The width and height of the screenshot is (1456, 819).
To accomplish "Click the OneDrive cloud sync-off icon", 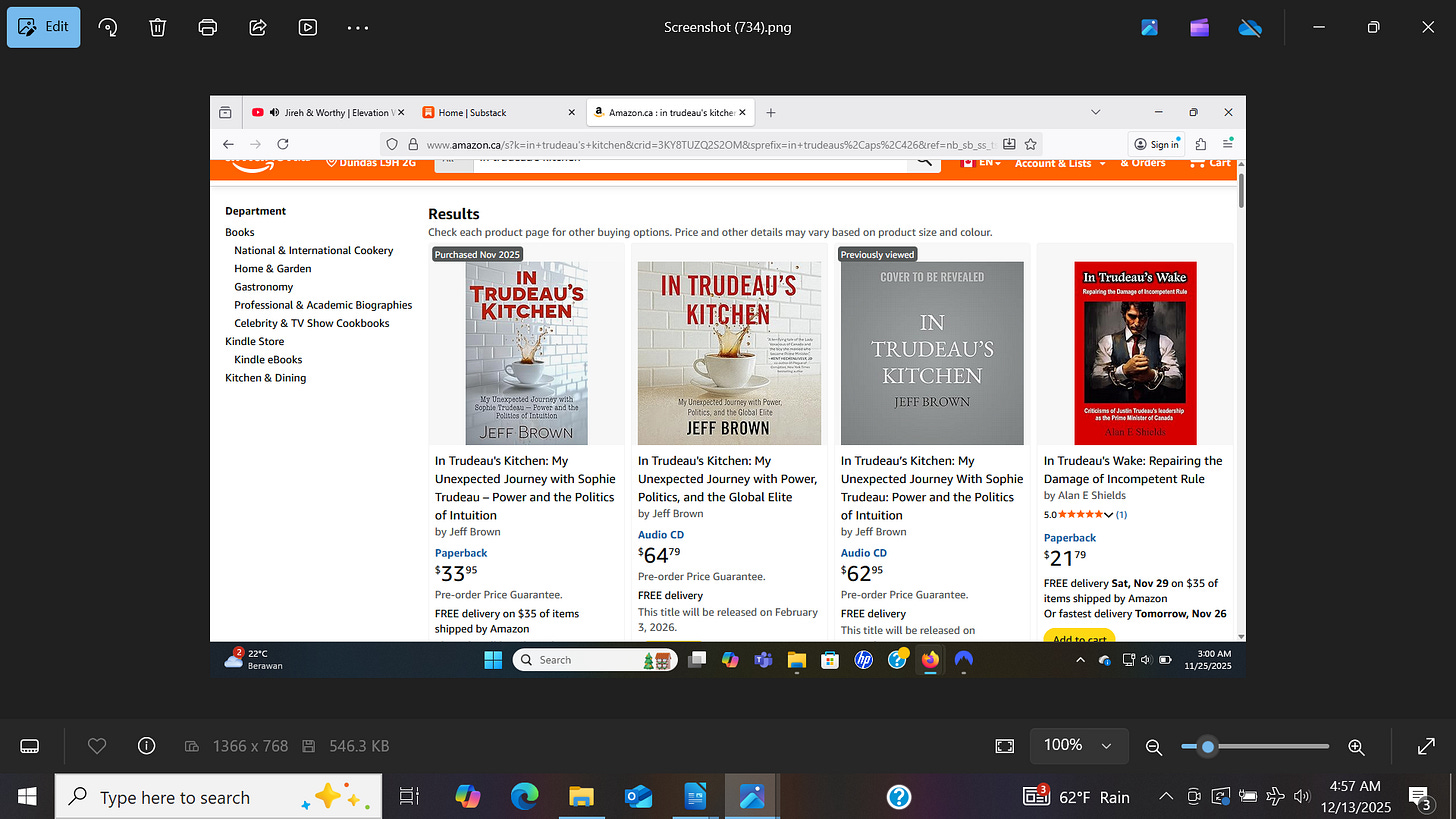I will point(1250,27).
